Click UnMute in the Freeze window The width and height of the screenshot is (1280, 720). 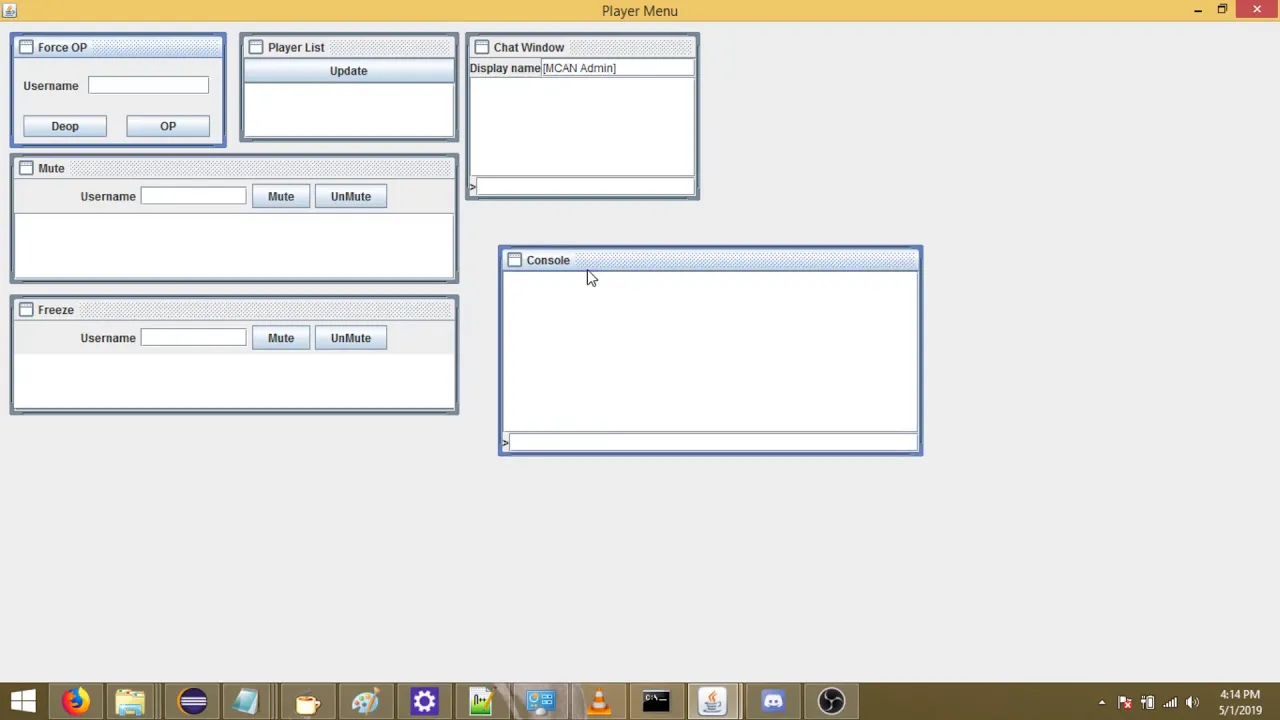tap(351, 338)
